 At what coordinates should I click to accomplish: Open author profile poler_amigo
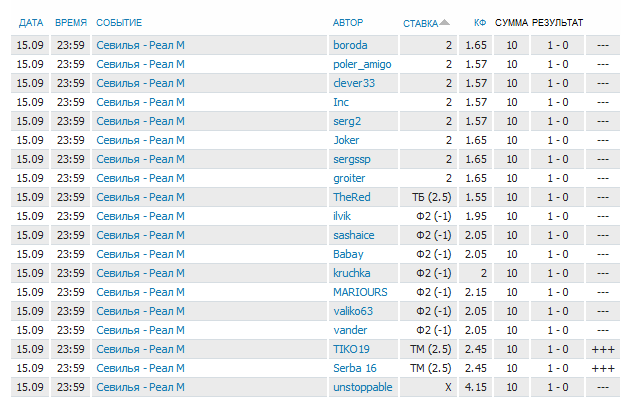point(362,64)
